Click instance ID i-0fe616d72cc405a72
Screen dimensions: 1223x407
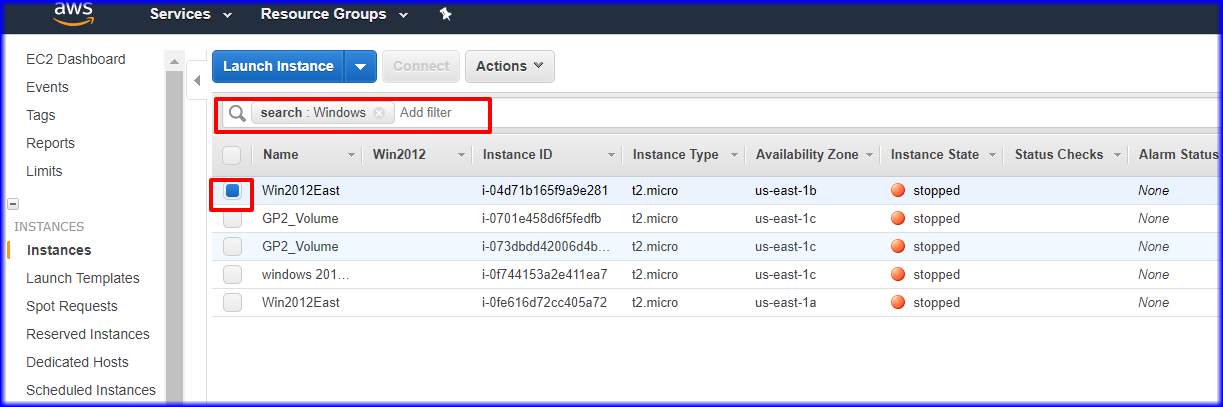(545, 303)
